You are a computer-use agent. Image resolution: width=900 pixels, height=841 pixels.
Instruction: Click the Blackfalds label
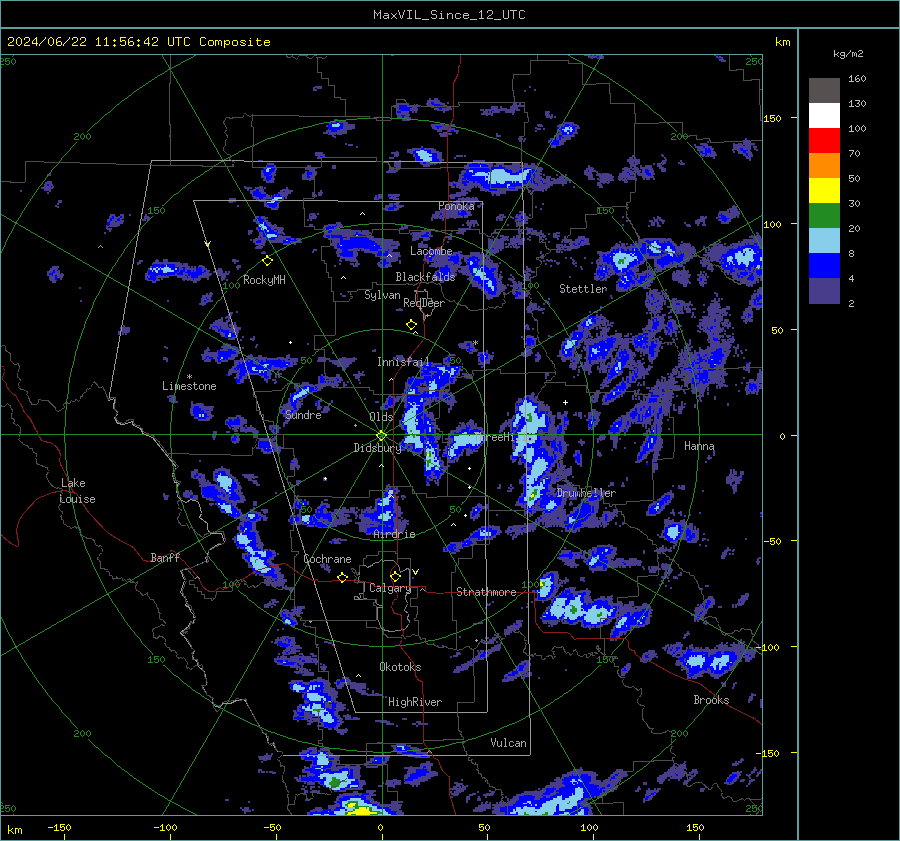point(425,277)
